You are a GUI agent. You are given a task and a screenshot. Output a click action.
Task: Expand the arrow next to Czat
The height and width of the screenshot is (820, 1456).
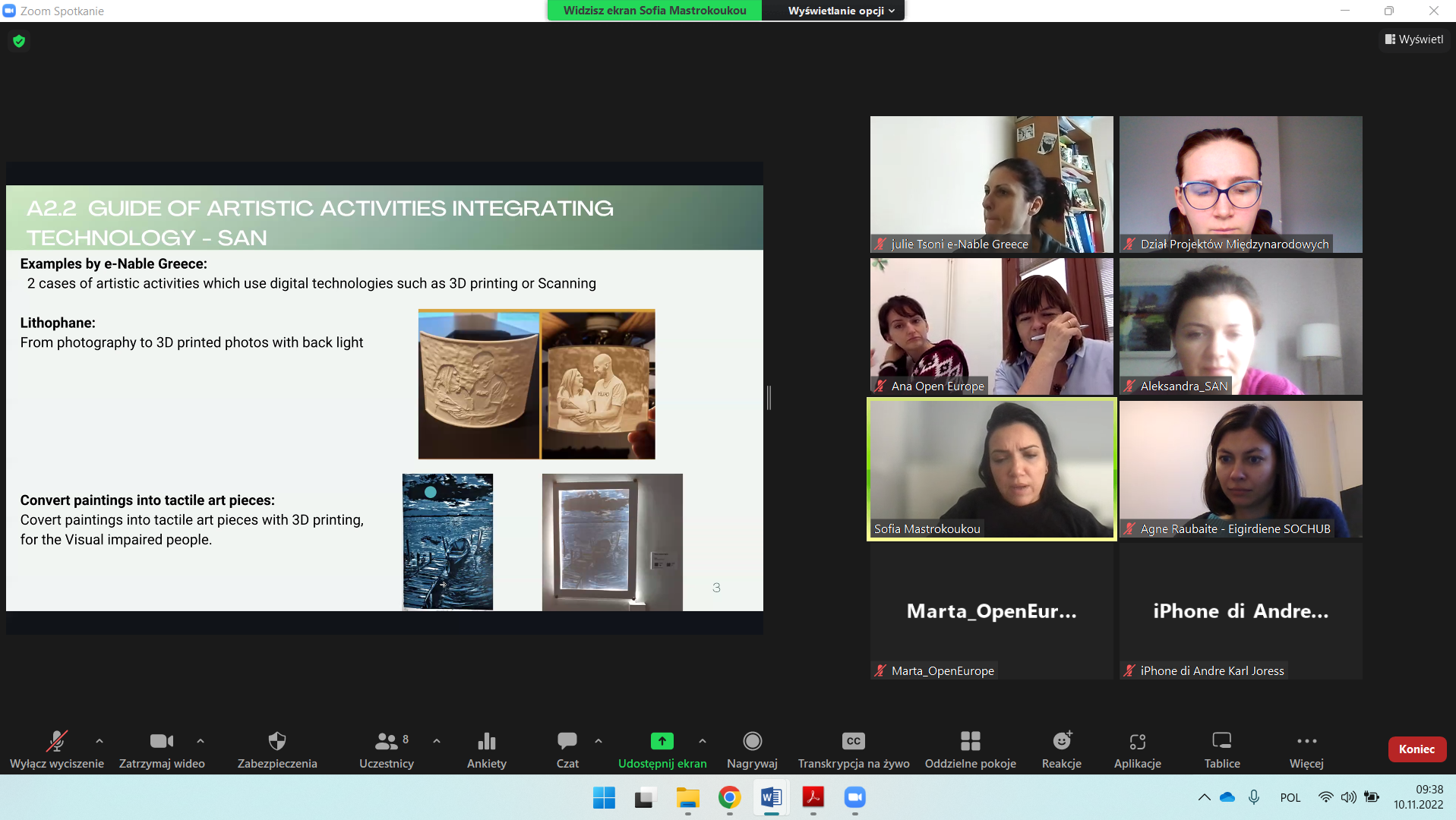point(599,741)
